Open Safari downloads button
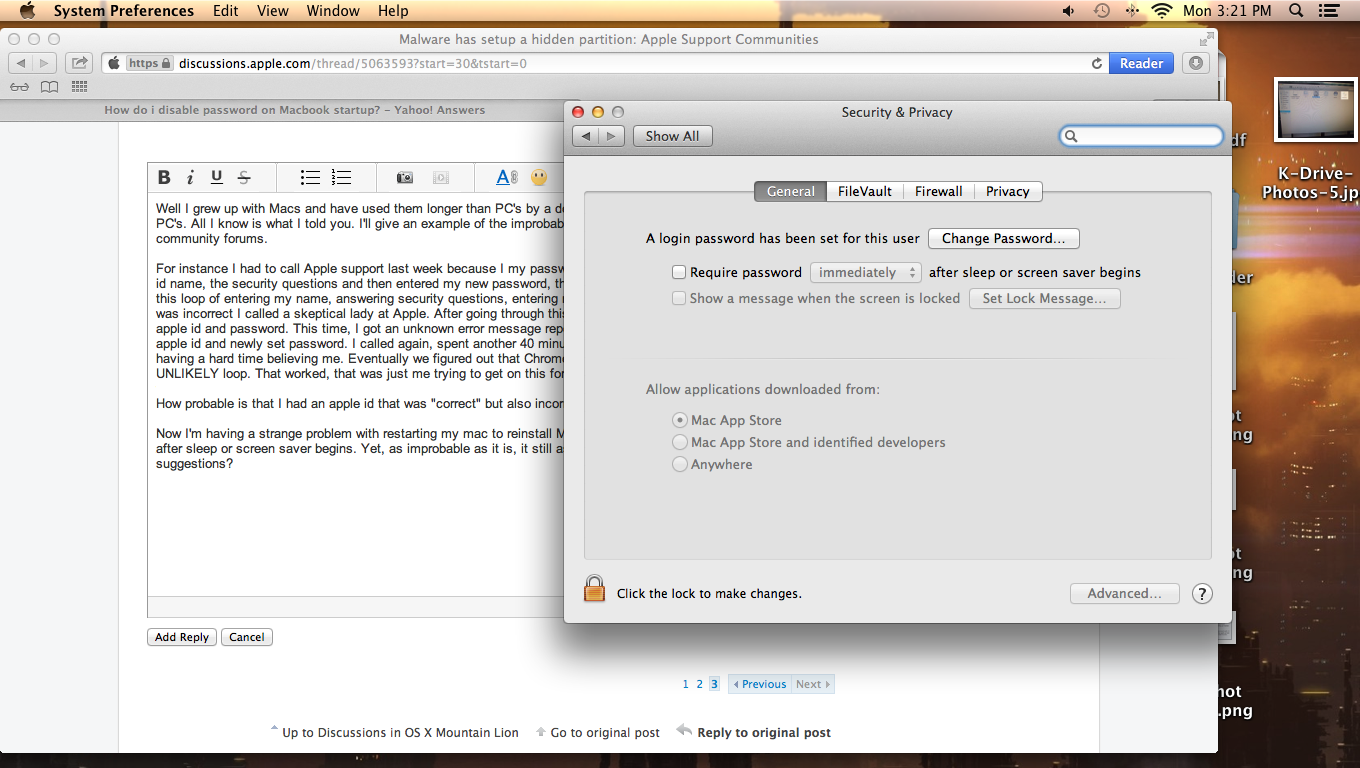The image size is (1360, 768). (1195, 63)
